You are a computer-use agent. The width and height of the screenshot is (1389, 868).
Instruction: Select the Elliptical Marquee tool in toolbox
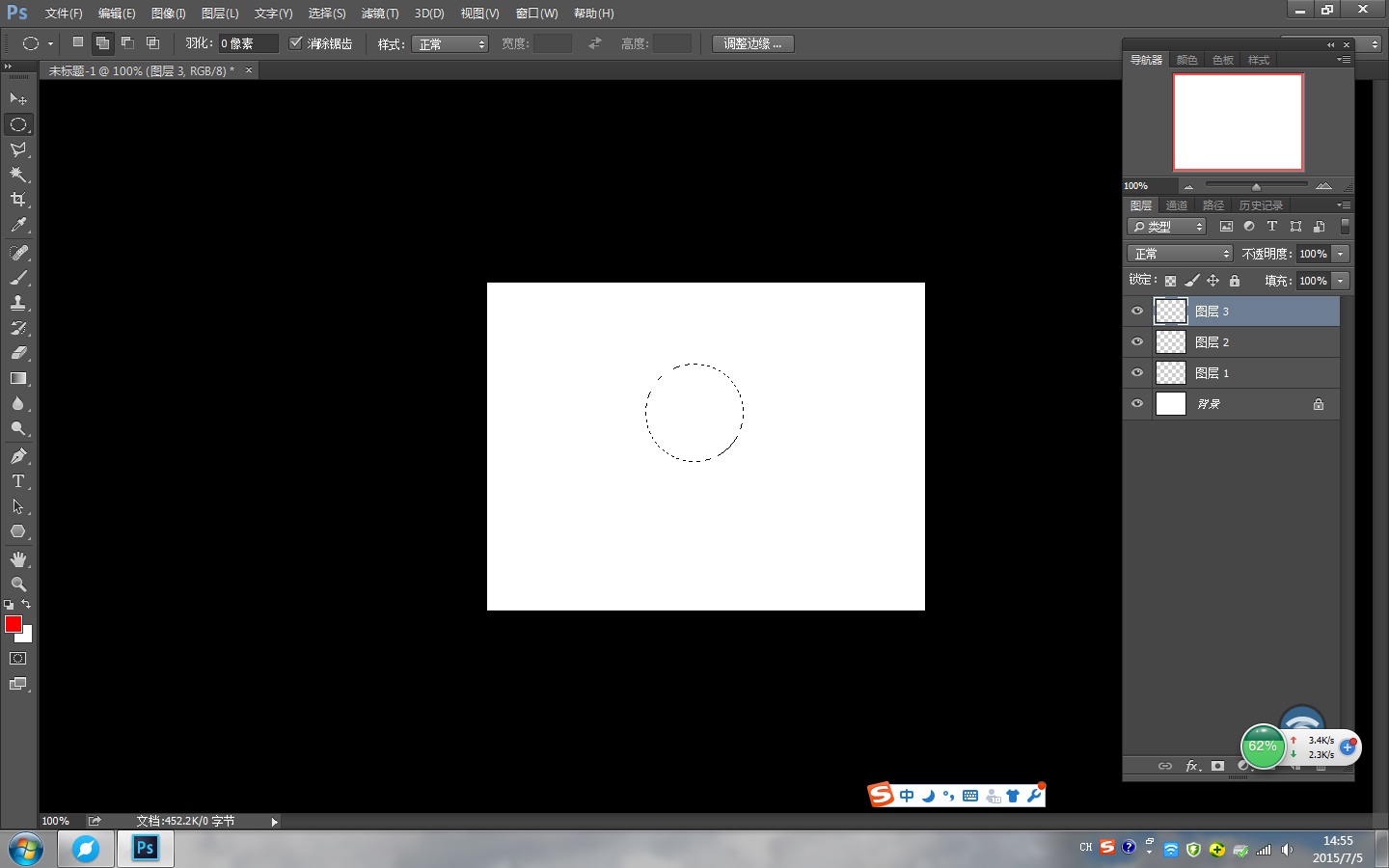(18, 124)
